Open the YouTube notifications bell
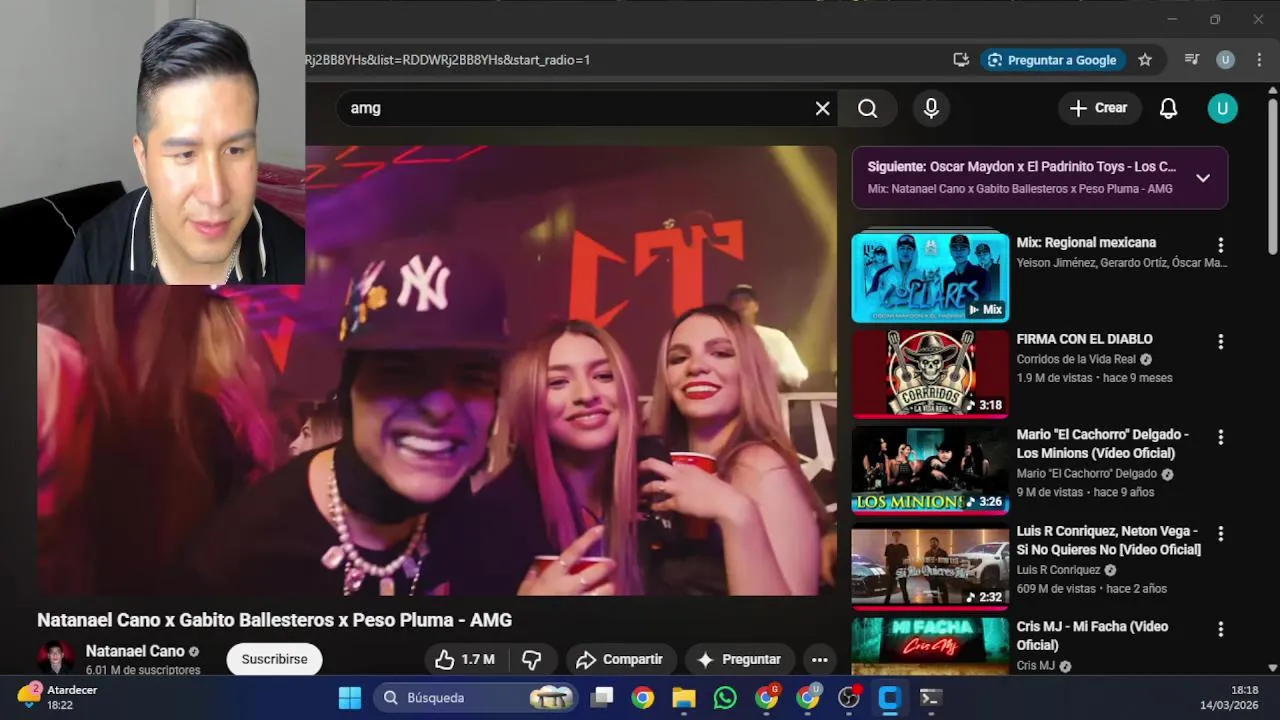 point(1168,108)
